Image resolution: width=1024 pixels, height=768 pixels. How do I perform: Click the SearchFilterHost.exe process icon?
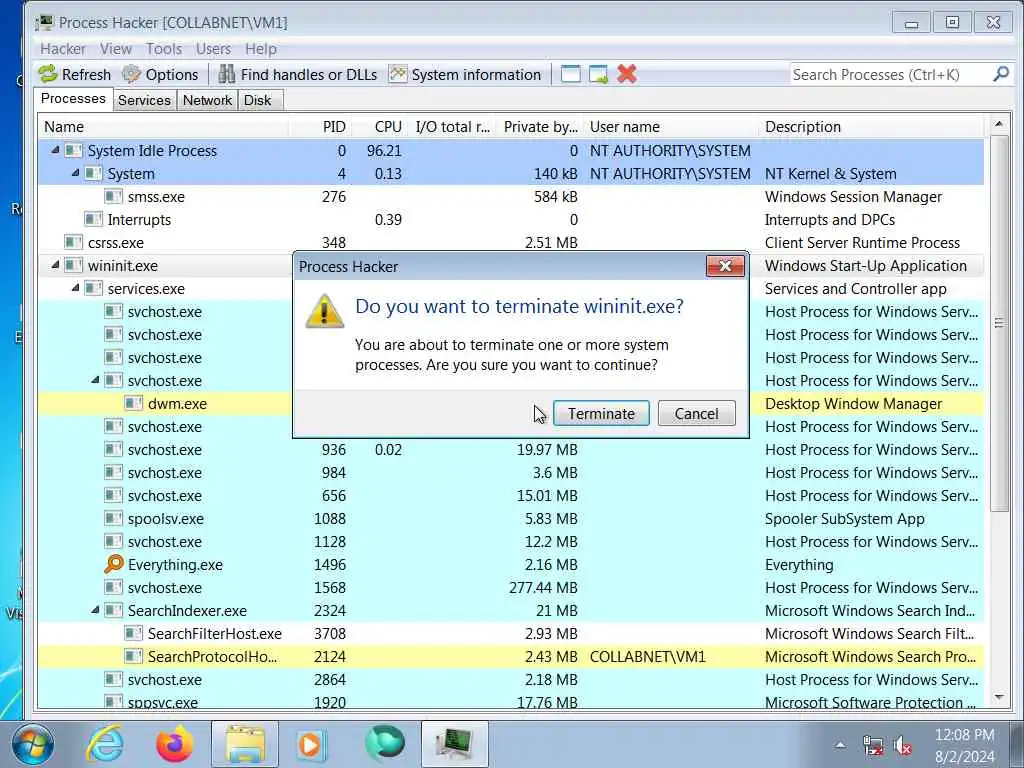133,633
